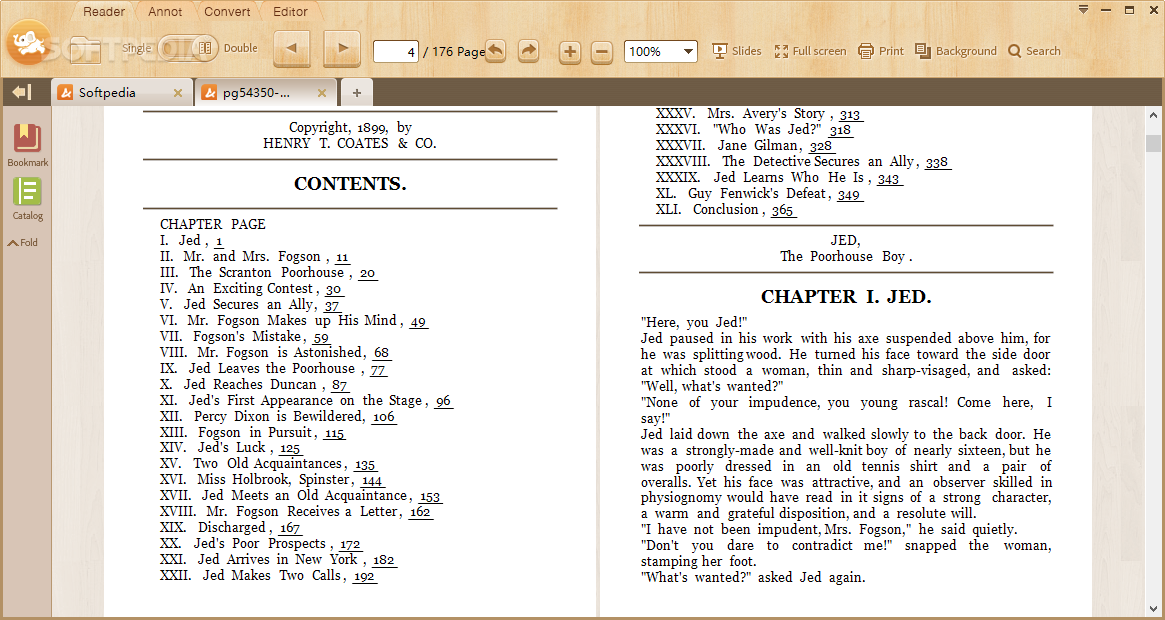Click the go-forward (redo arrow) navigation icon
Screen dimensions: 1165x620
(528, 51)
